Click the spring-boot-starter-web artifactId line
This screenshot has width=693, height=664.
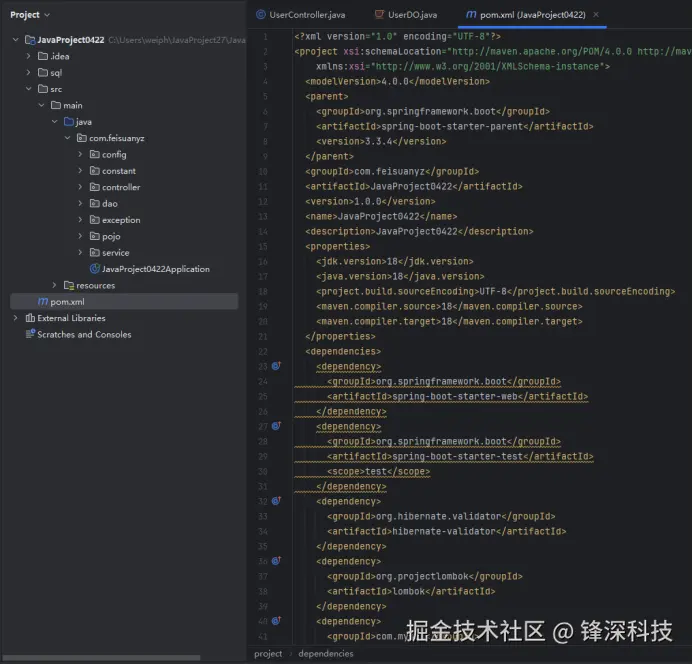457,397
